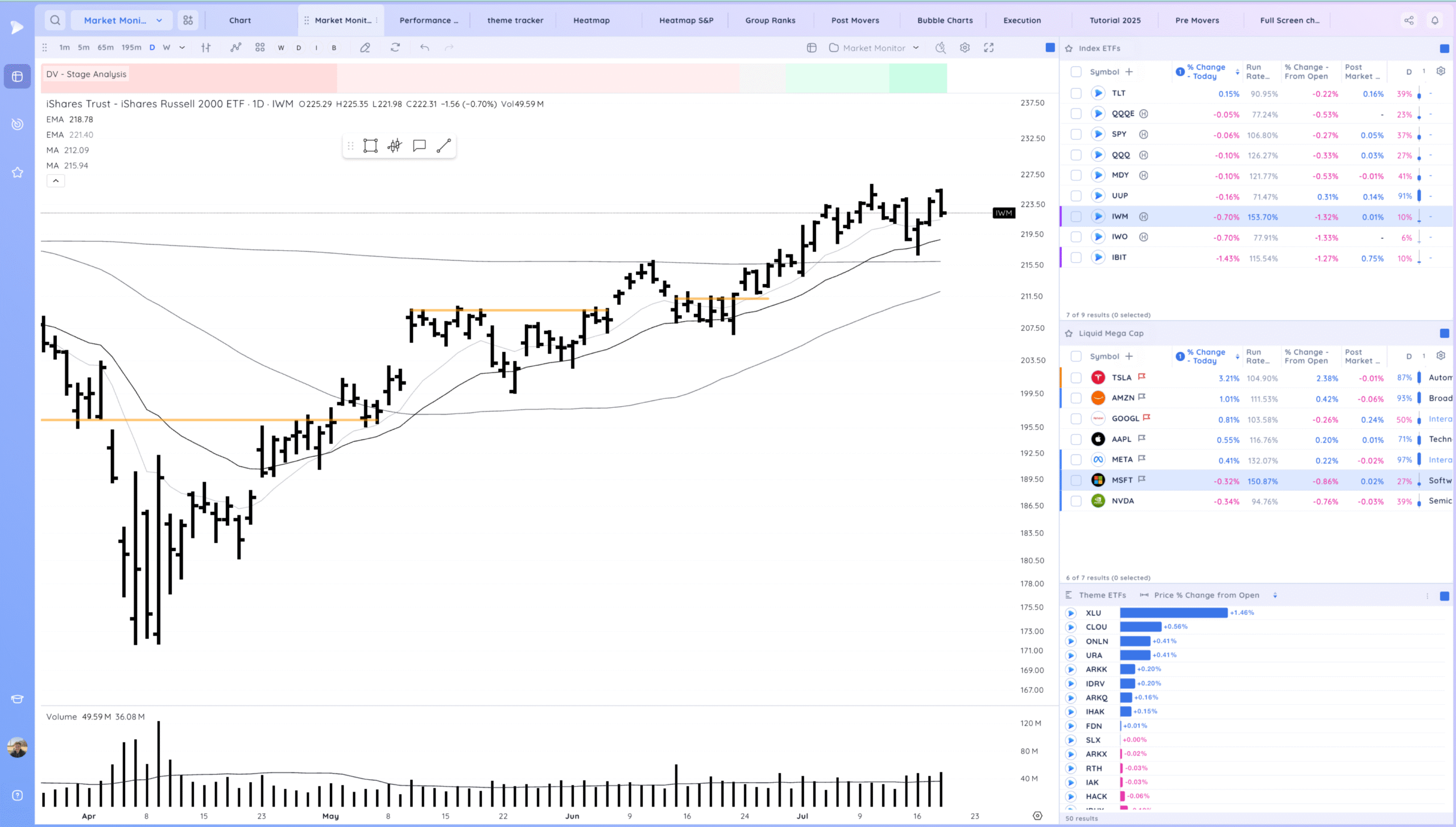Image resolution: width=1456 pixels, height=827 pixels.
Task: Open chart settings gear icon
Action: click(x=965, y=48)
